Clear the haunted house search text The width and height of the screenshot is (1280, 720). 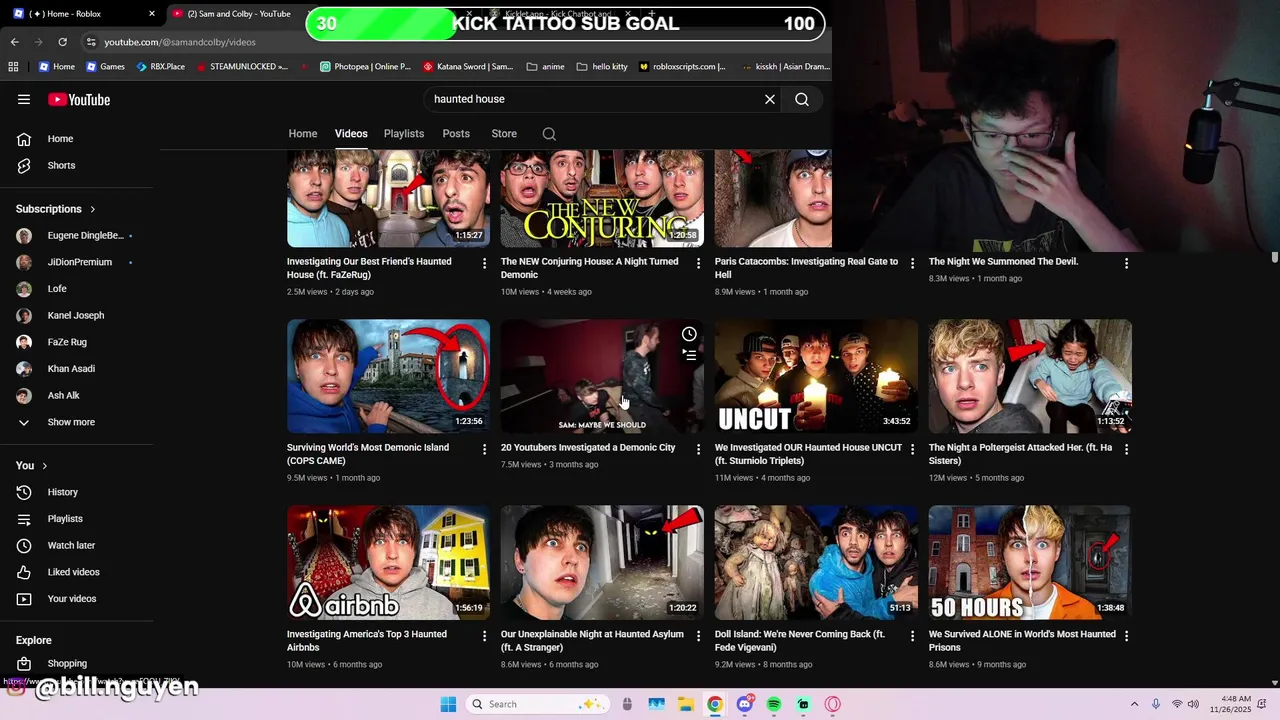(770, 99)
